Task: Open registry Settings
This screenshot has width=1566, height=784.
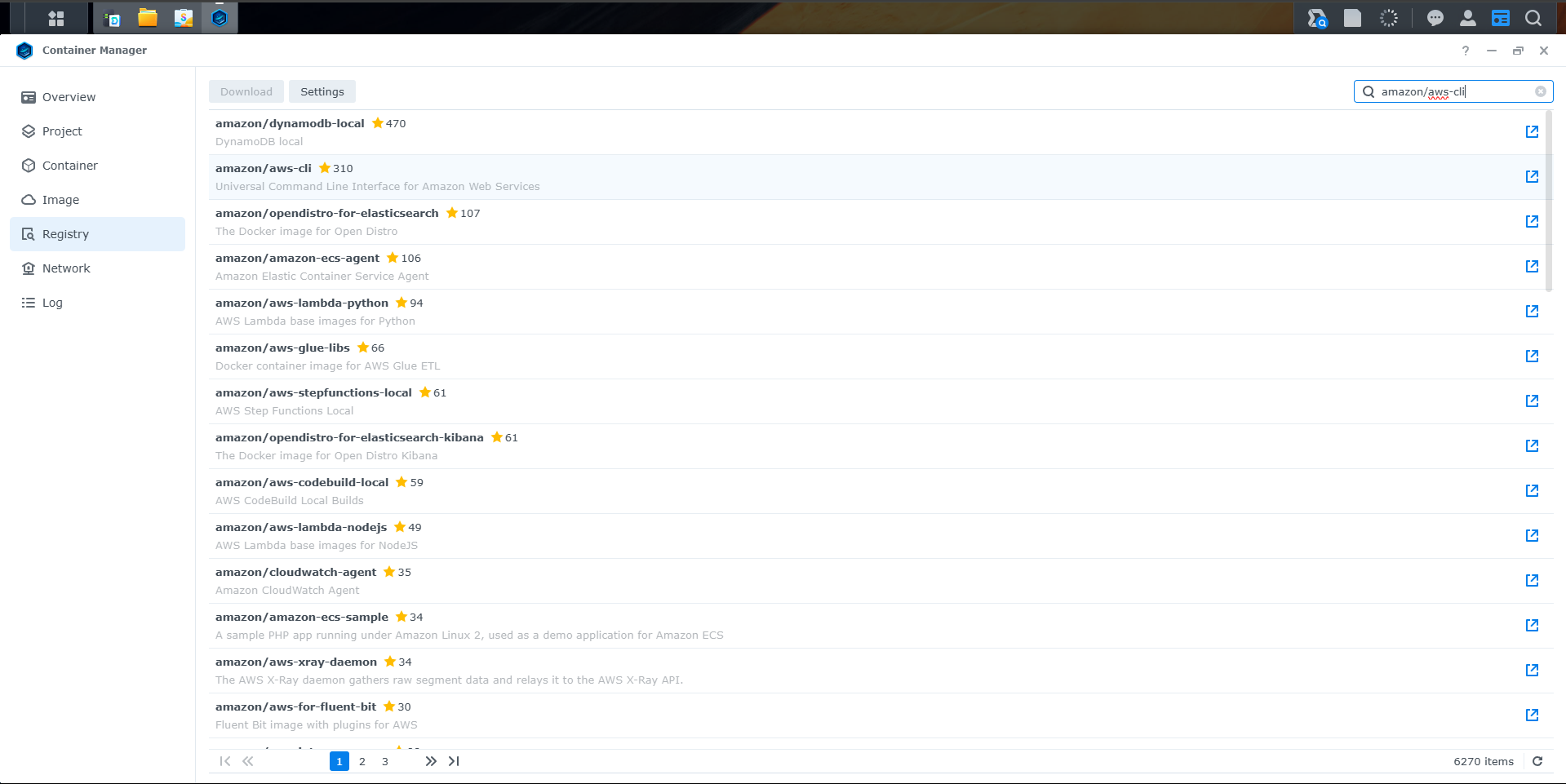Action: 322,91
